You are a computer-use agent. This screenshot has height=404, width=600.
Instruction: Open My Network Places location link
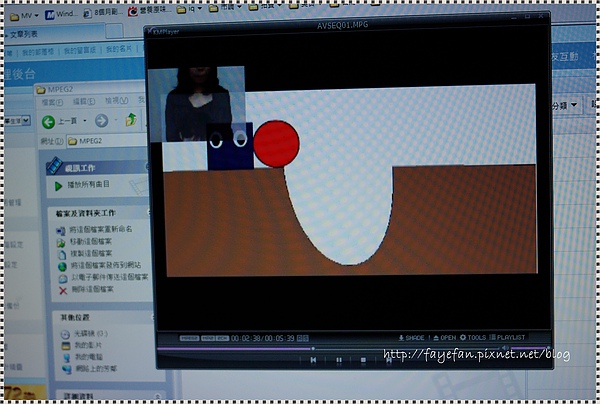[96, 369]
